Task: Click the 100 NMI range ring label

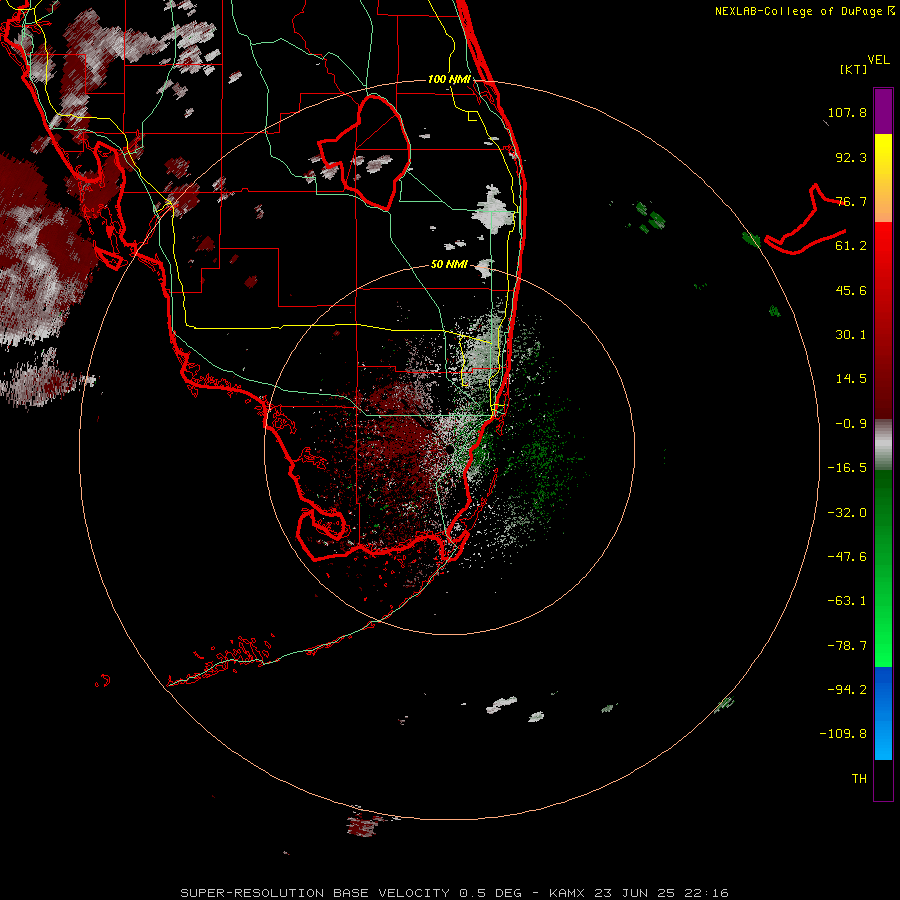Action: point(449,79)
